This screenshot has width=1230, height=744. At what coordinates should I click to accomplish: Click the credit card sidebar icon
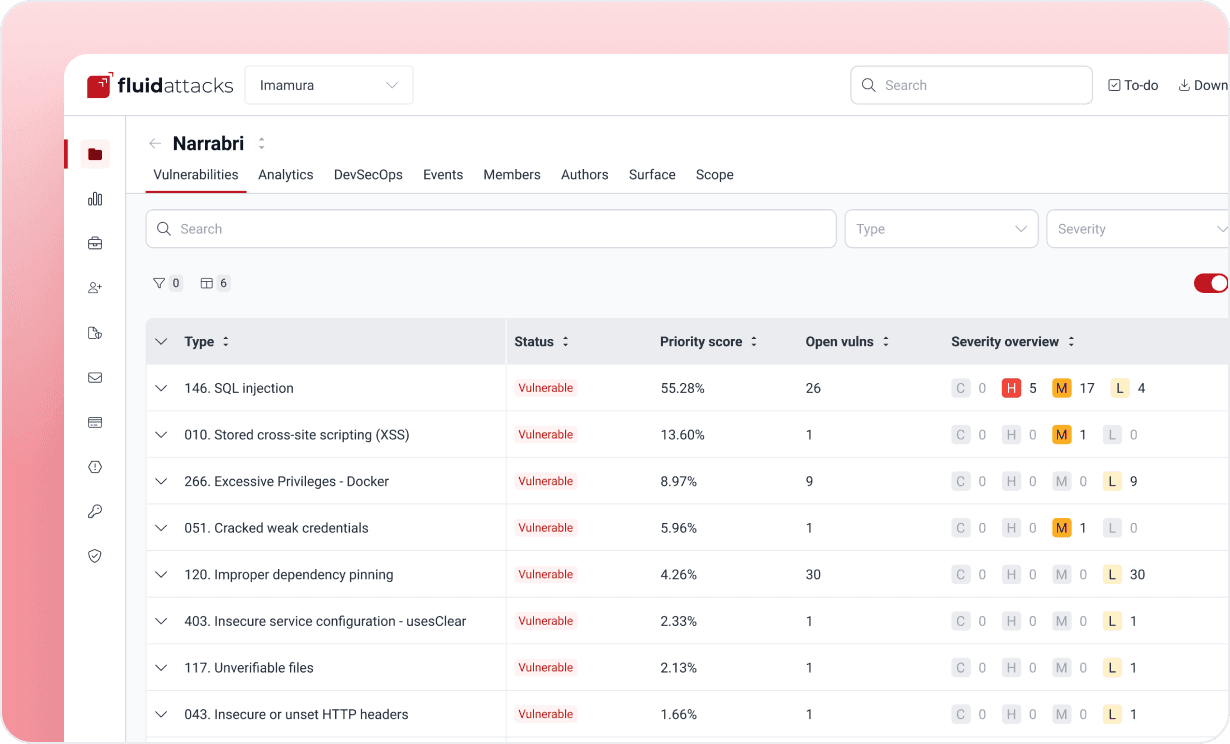95,422
